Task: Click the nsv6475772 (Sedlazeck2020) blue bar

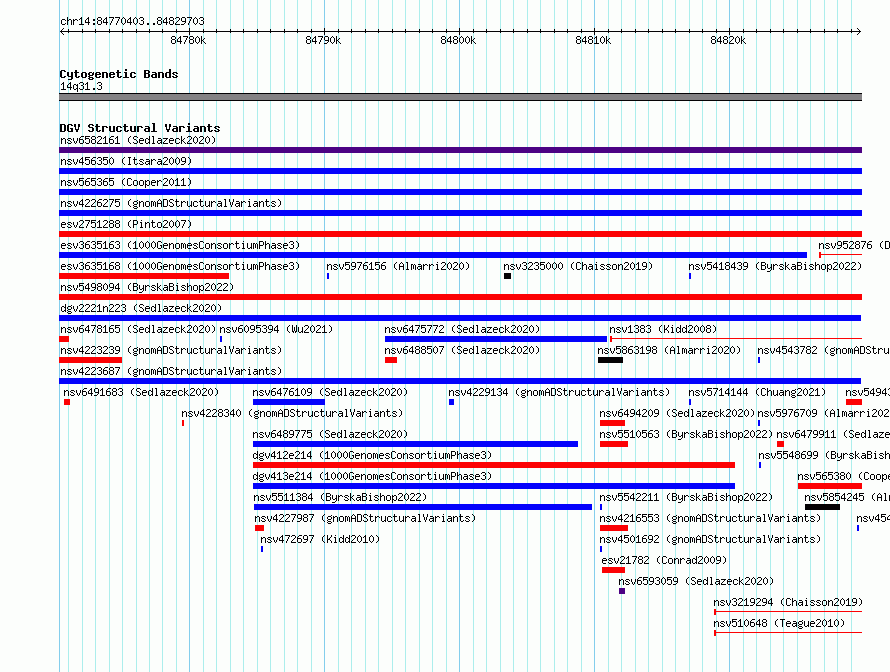Action: pos(496,339)
